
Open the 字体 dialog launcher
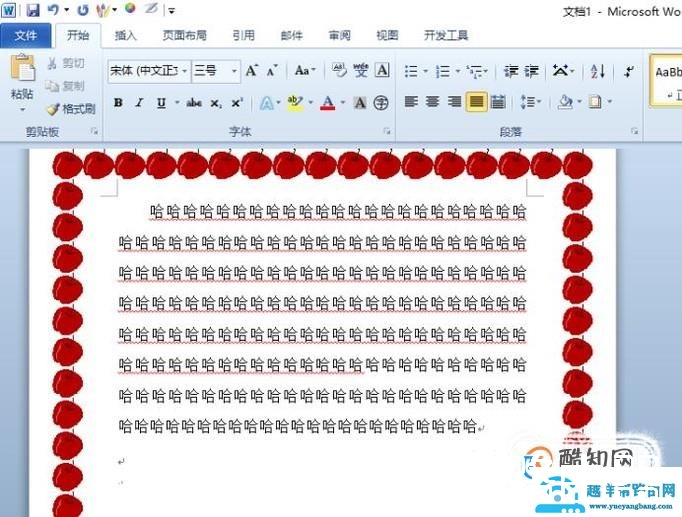click(386, 131)
